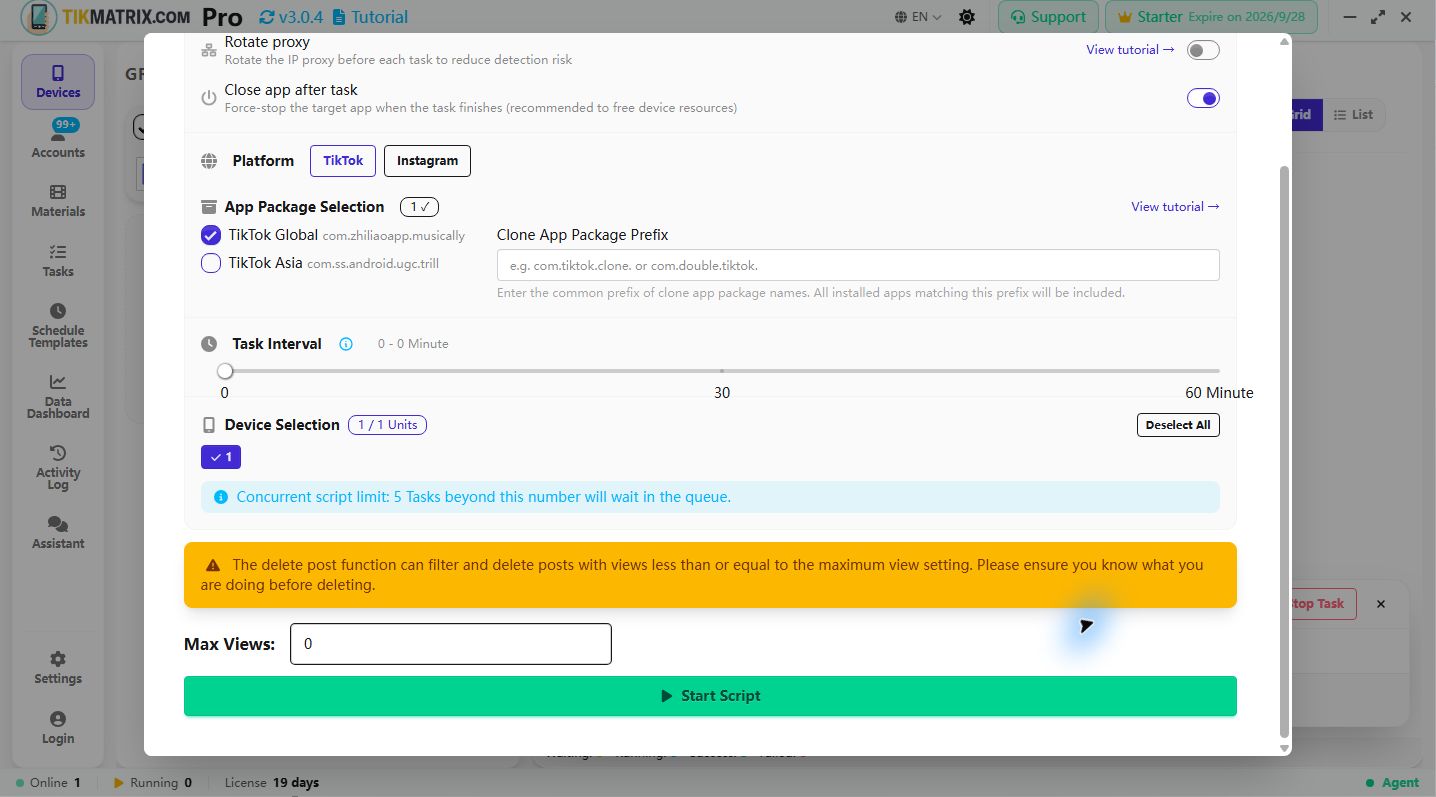1436x797 pixels.
Task: Click the "1 / 1 Units" badge
Action: point(387,425)
